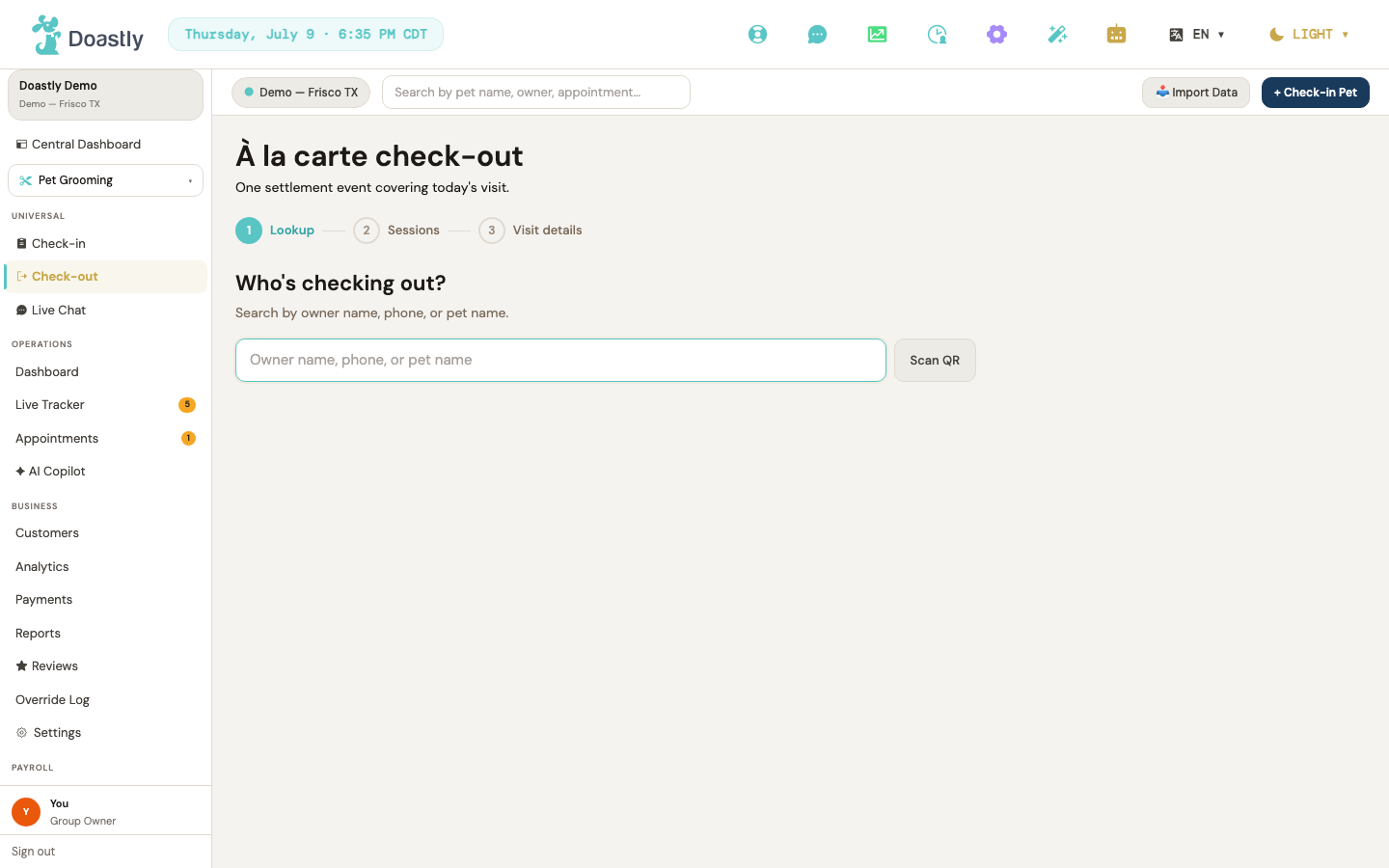Click the Doastly Demo location card

(105, 95)
